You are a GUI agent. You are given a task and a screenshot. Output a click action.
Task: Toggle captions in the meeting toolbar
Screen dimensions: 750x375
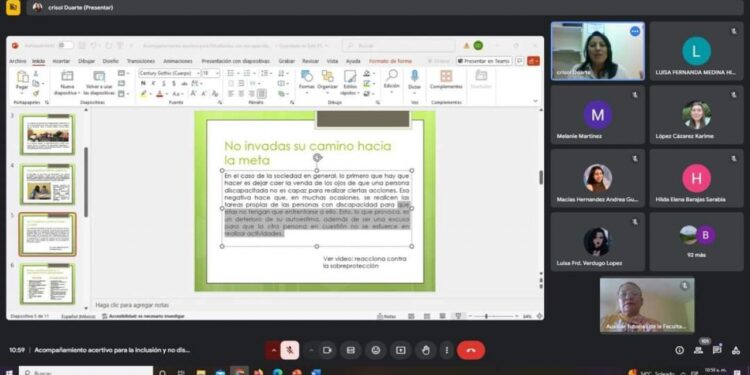[x=351, y=350]
